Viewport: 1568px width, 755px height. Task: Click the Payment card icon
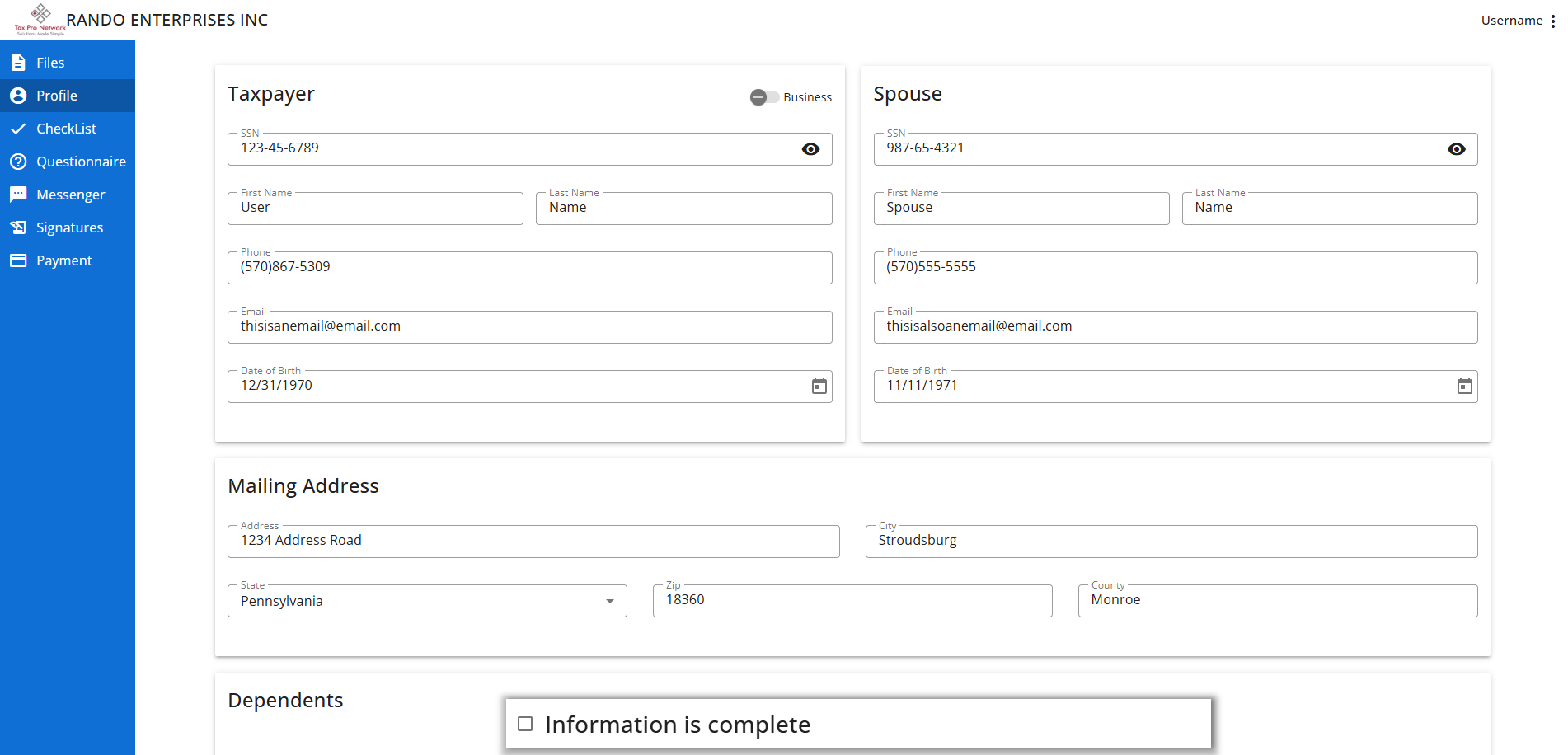(x=18, y=260)
